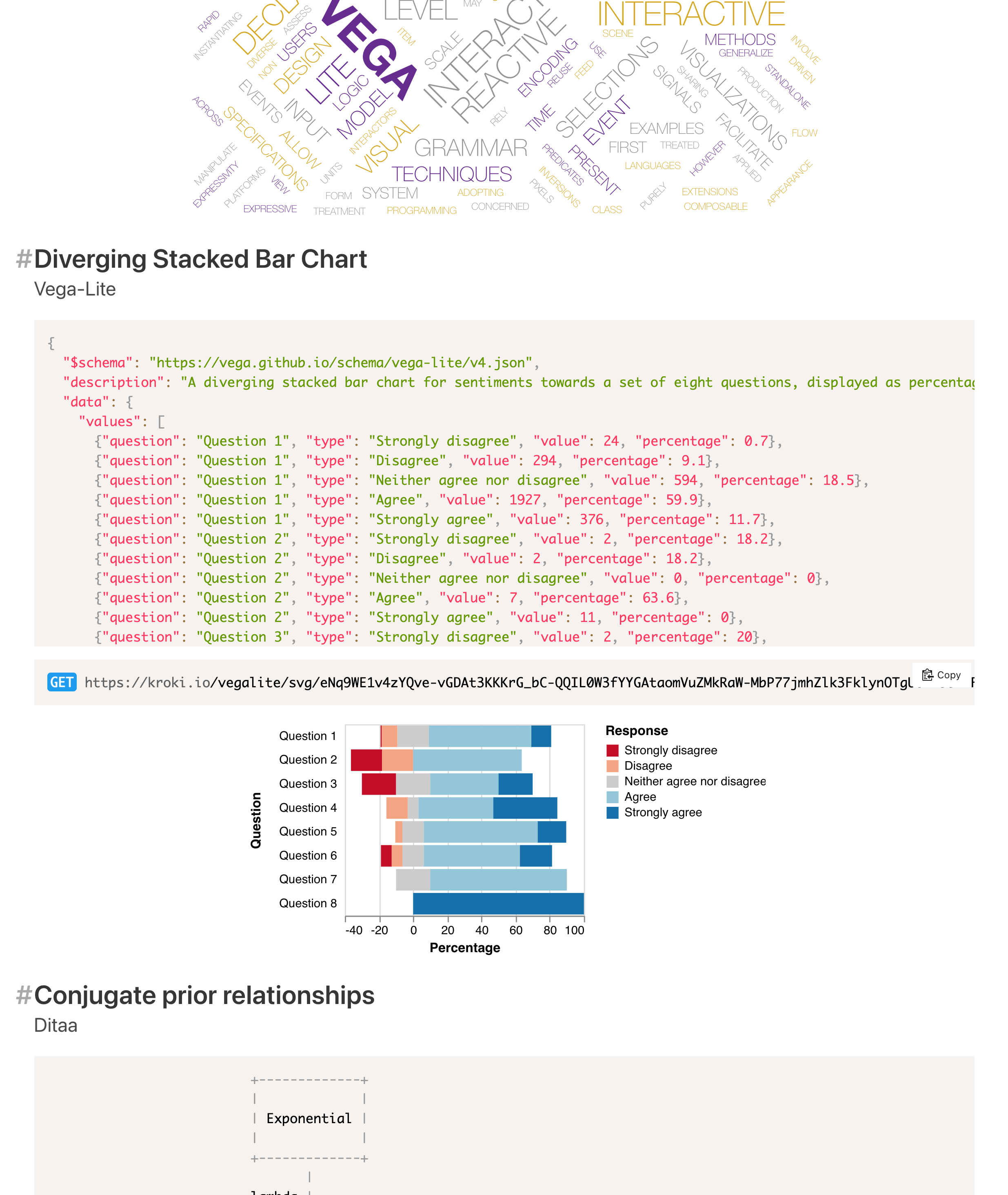1008x1195 pixels.
Task: Click the kroki.io vegalite SVG URL
Action: tap(497, 683)
